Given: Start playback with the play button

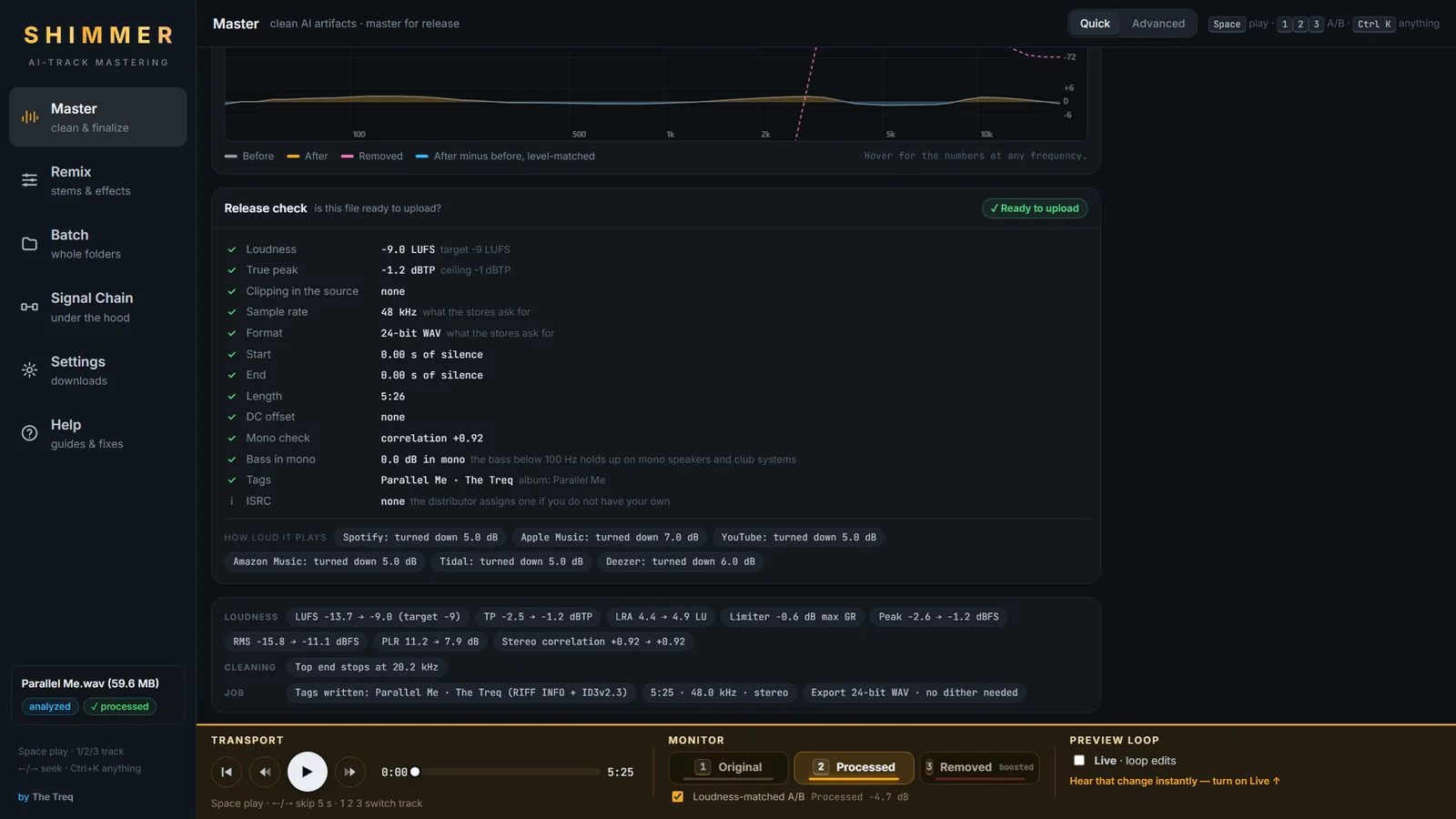Looking at the screenshot, I should click(308, 772).
